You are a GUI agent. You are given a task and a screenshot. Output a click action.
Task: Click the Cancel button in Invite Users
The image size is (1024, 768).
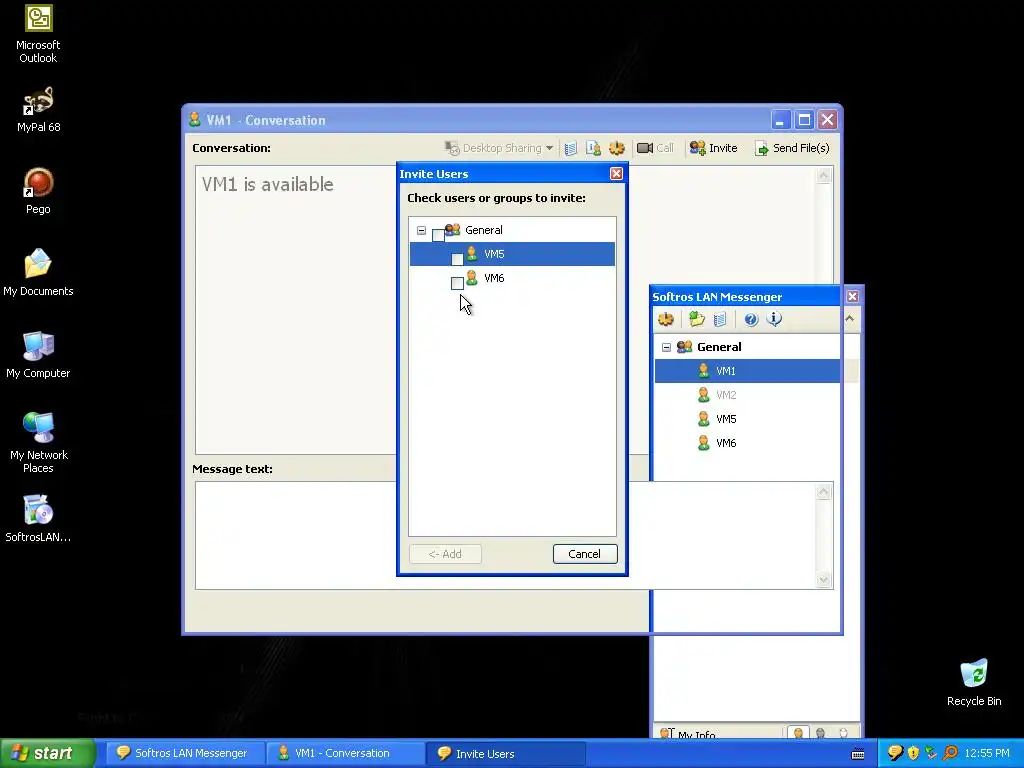[x=584, y=554]
